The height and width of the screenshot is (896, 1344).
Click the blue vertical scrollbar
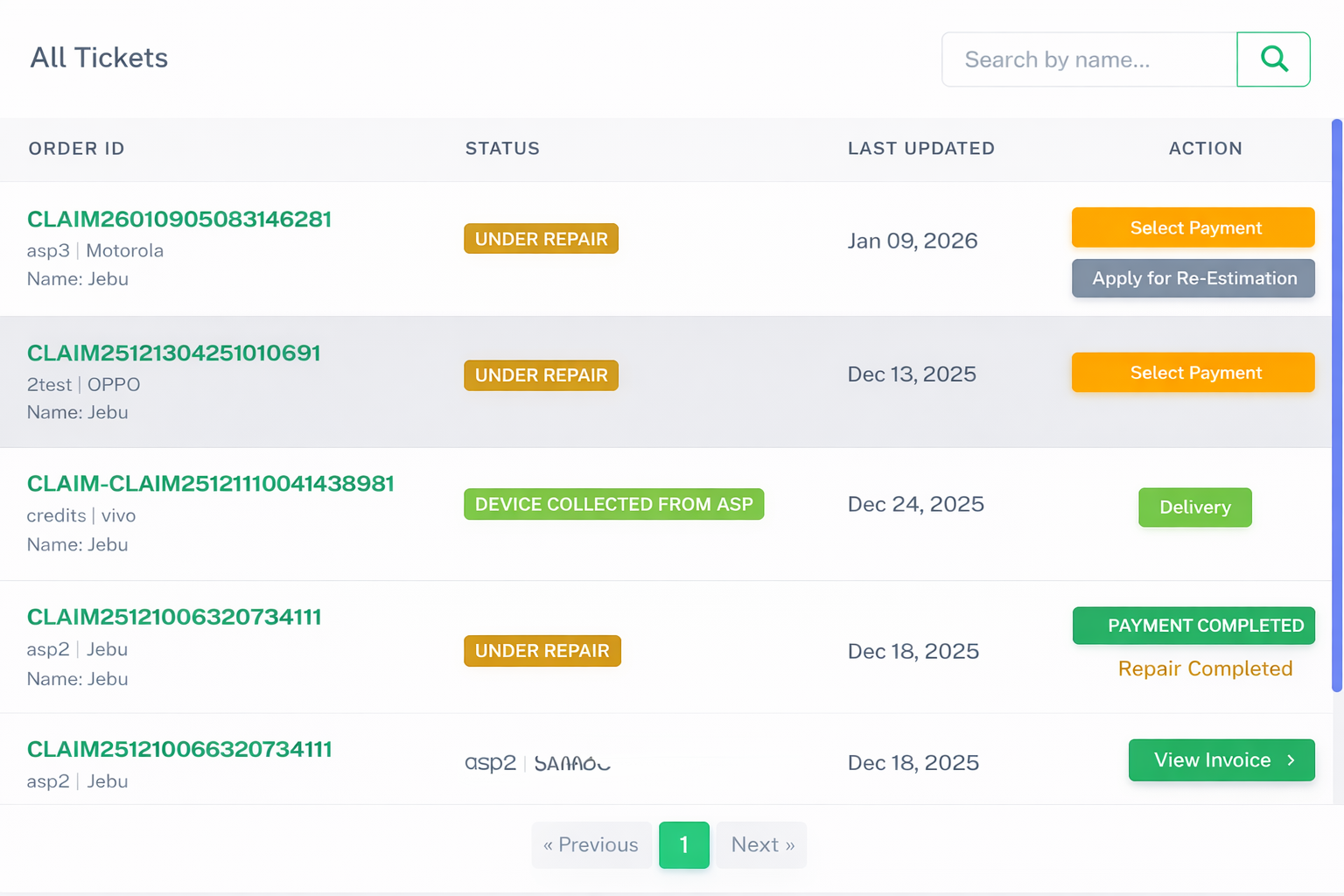[1336, 402]
